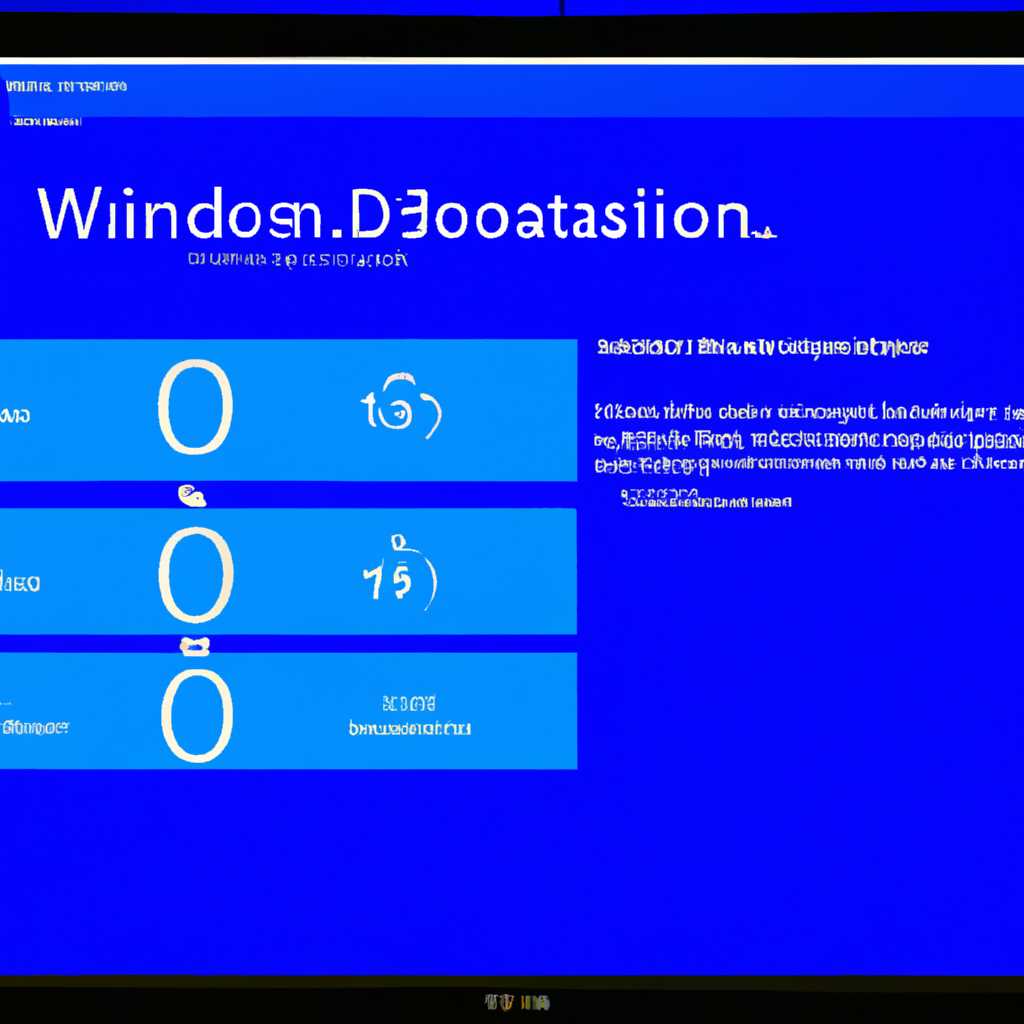Click the "75)" symbol in the middle tile
The width and height of the screenshot is (1024, 1024).
[400, 573]
